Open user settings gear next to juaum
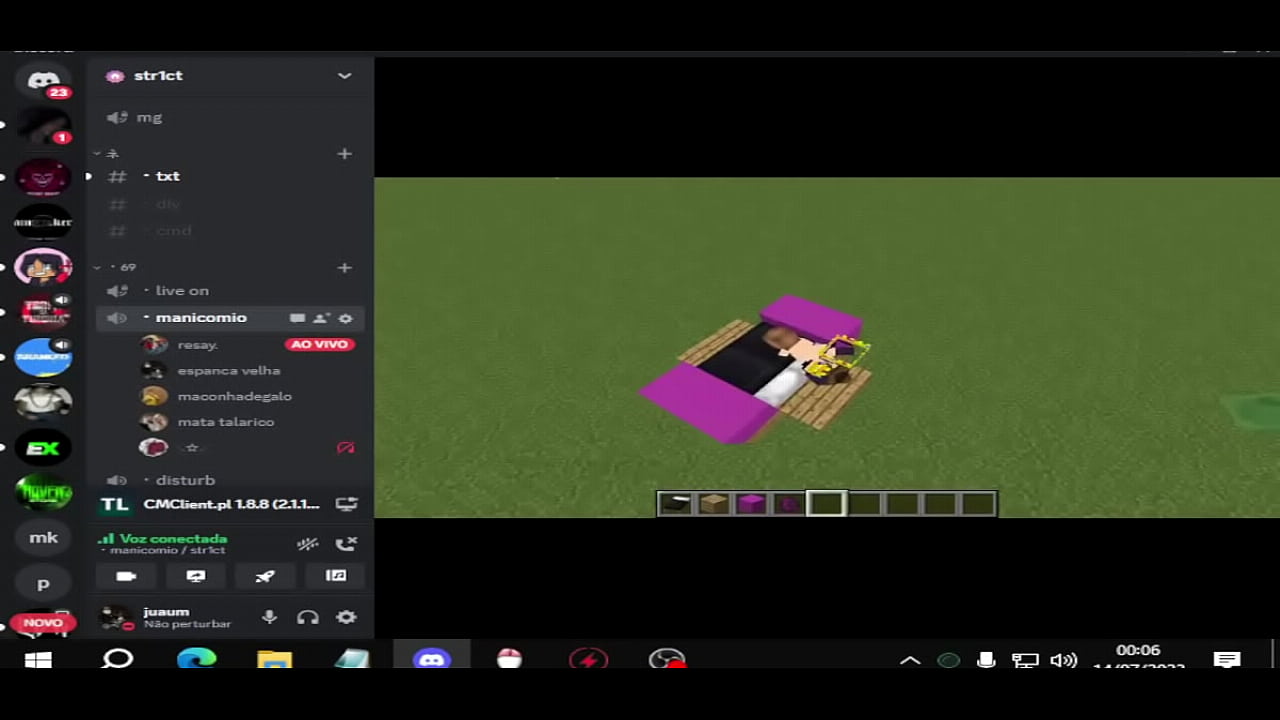 point(346,617)
